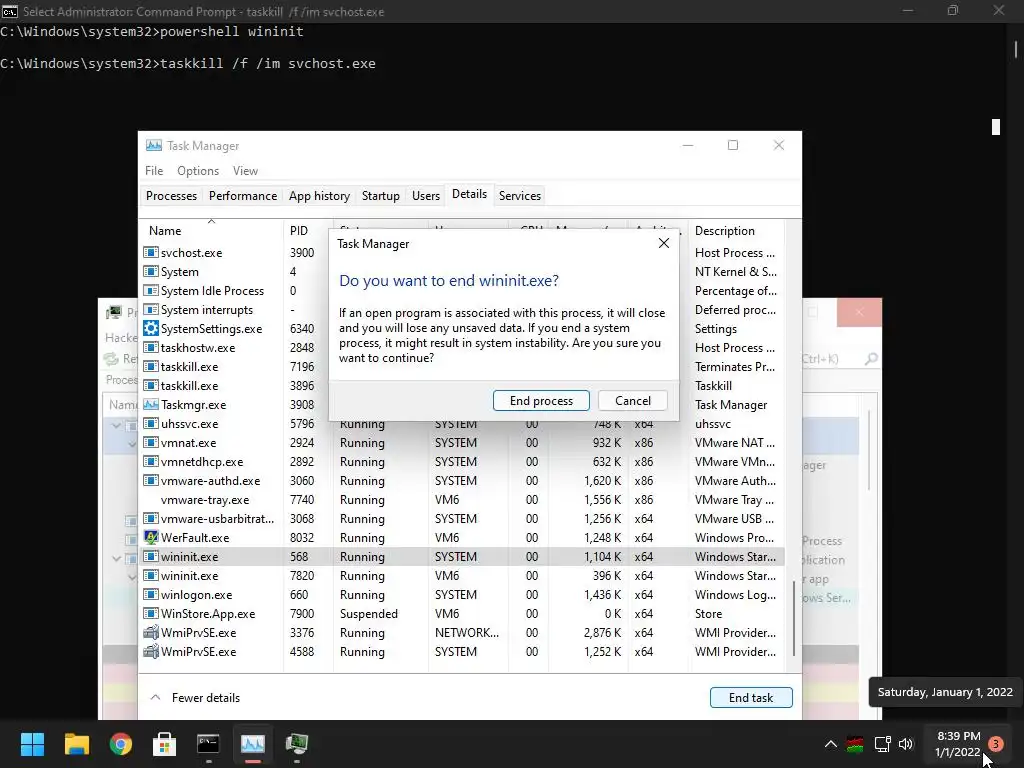
Task: Select taskkill.exe icon with PID 3896
Action: pyautogui.click(x=151, y=385)
